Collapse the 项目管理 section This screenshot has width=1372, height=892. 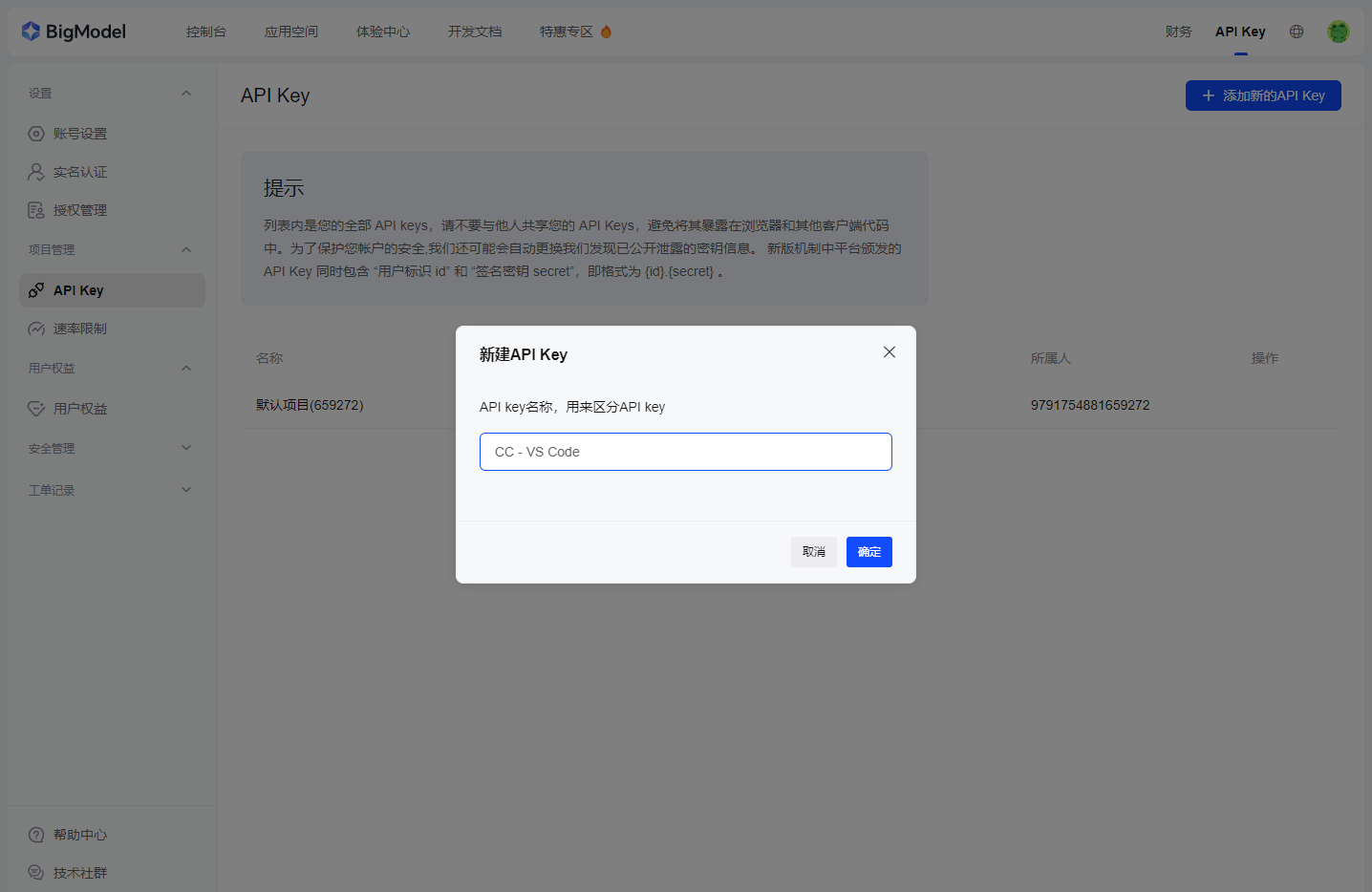pyautogui.click(x=186, y=250)
